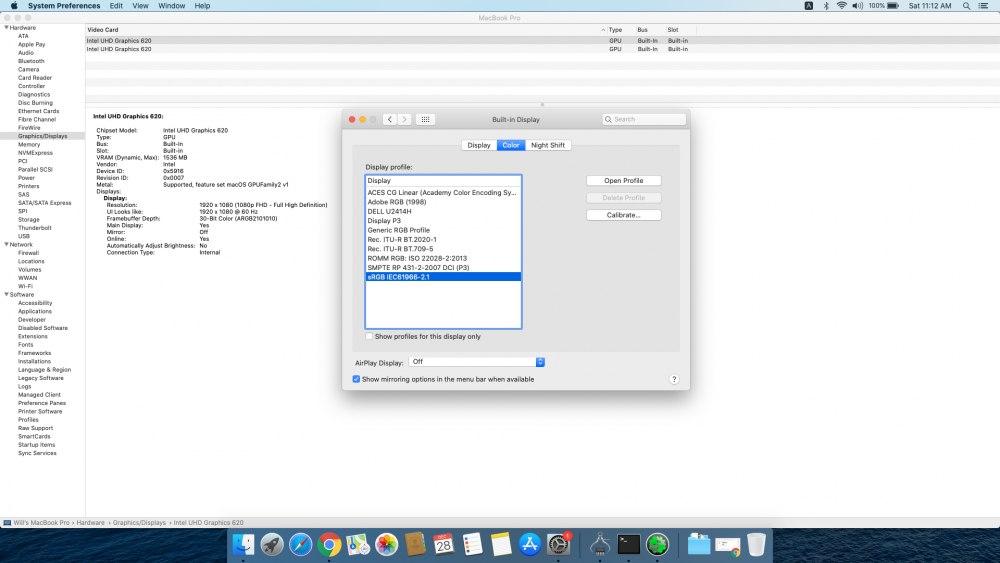1000x563 pixels.
Task: Click the Open Profile button
Action: pyautogui.click(x=624, y=180)
